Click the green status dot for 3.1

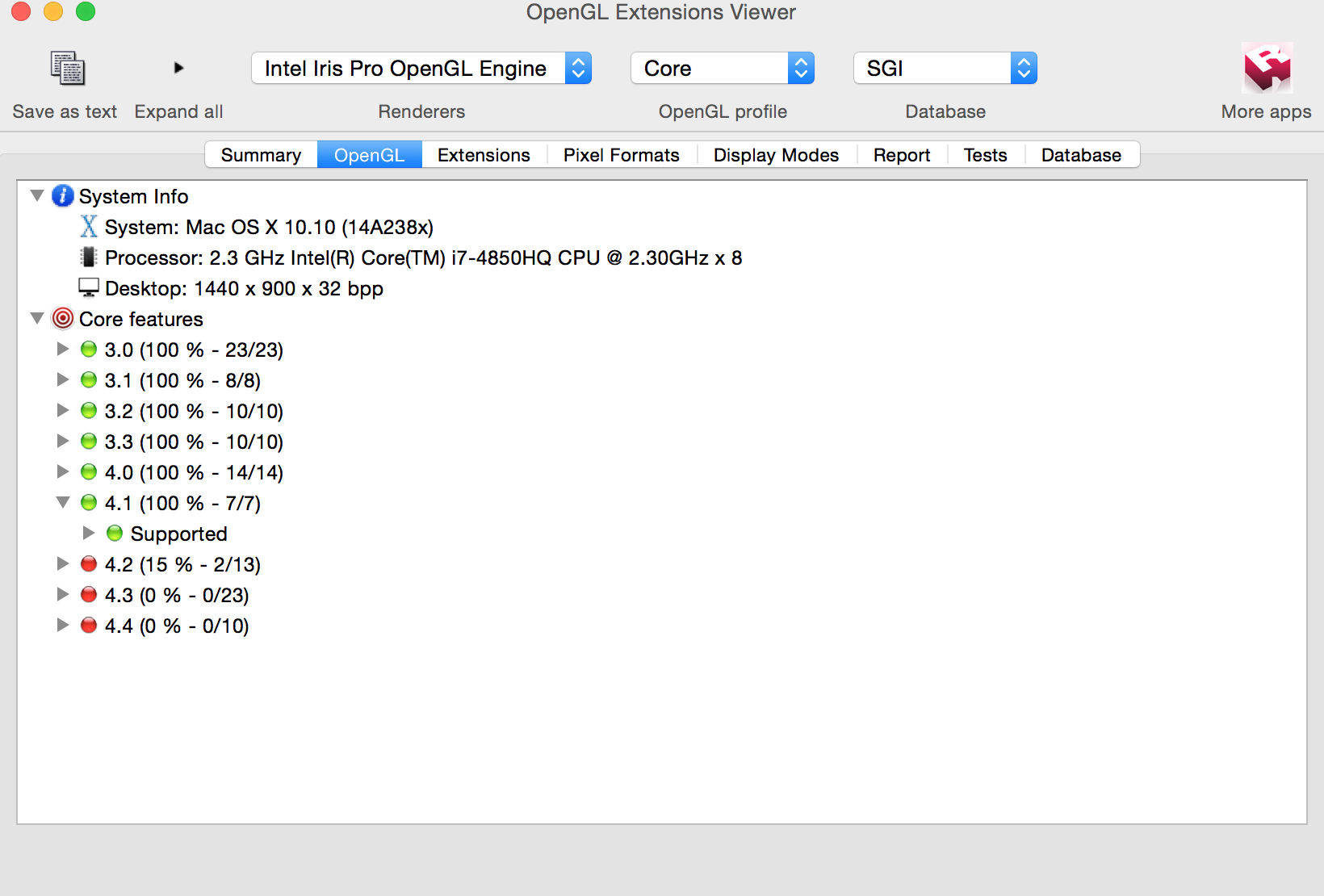pyautogui.click(x=89, y=380)
